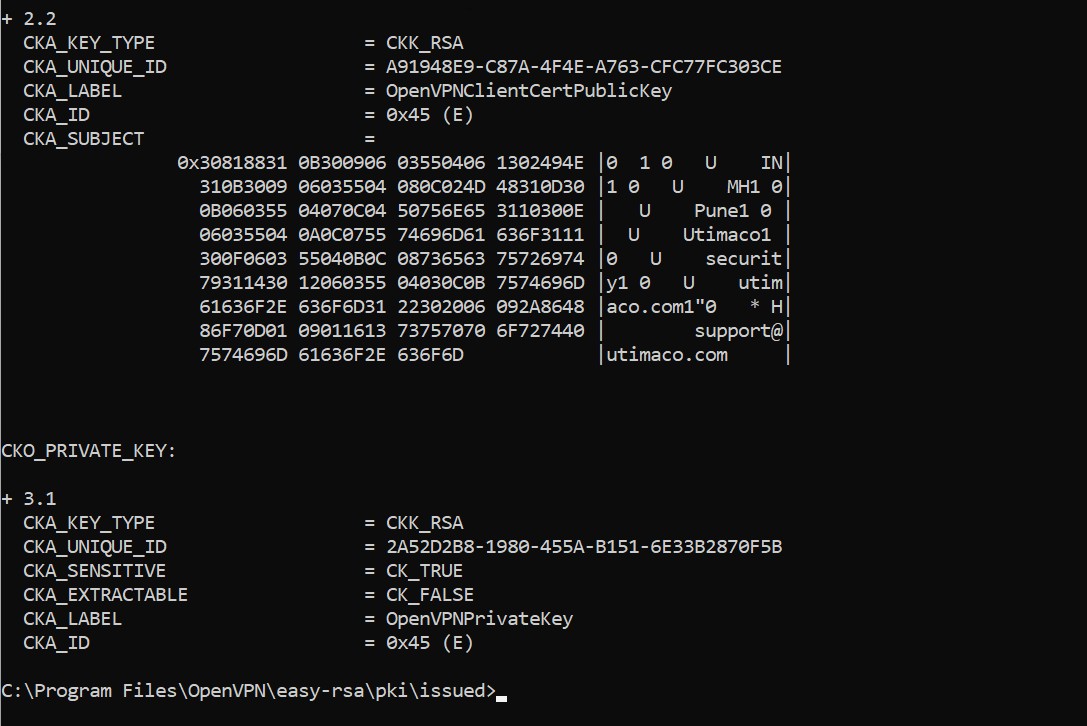Click the CKK_RSA value under entry 3.1
The image size is (1087, 726).
(424, 523)
